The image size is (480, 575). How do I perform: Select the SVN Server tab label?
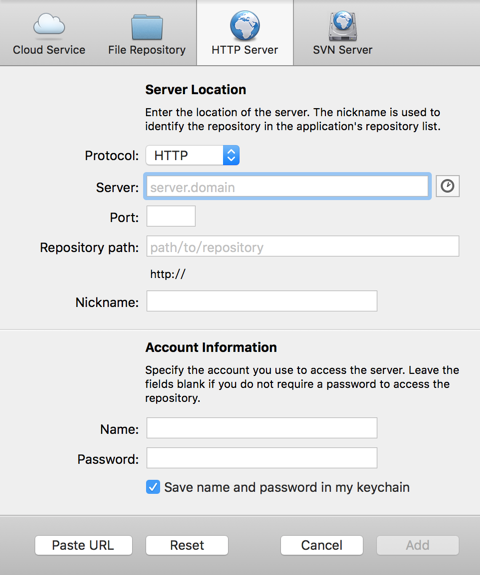[342, 50]
